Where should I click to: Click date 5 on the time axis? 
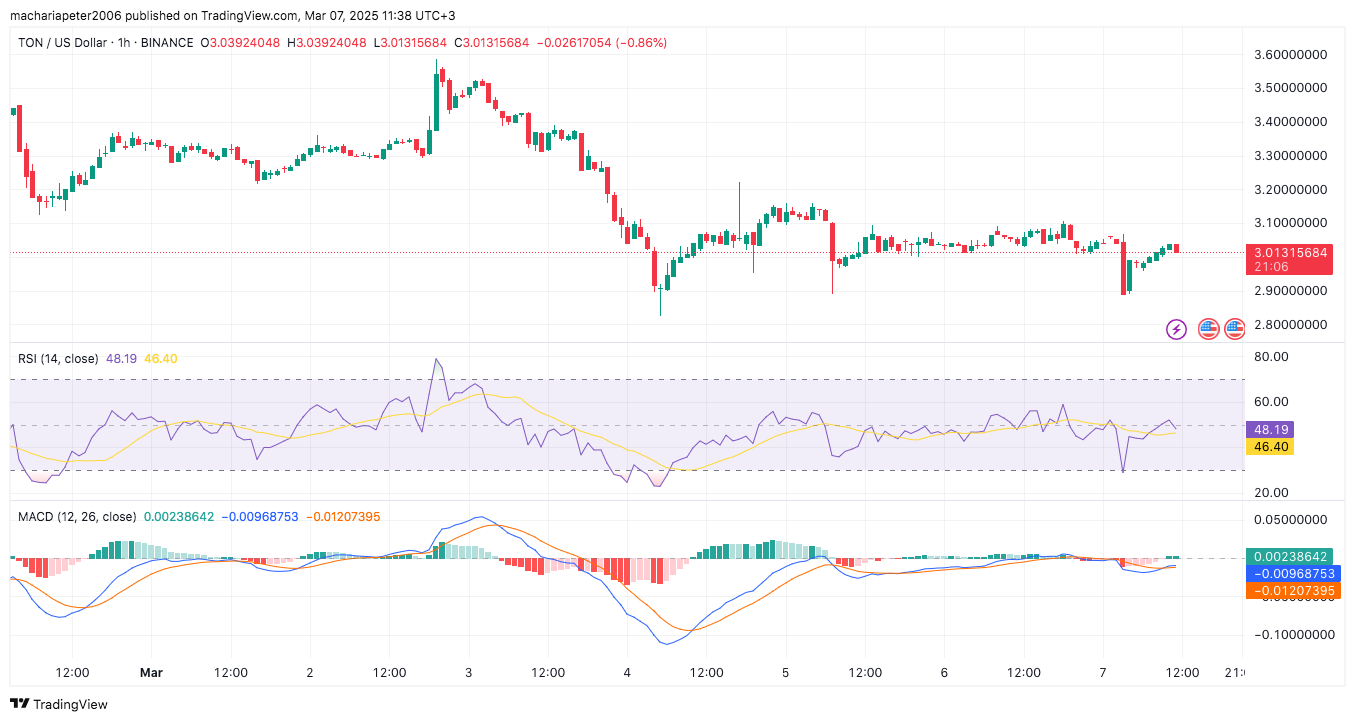coord(785,673)
